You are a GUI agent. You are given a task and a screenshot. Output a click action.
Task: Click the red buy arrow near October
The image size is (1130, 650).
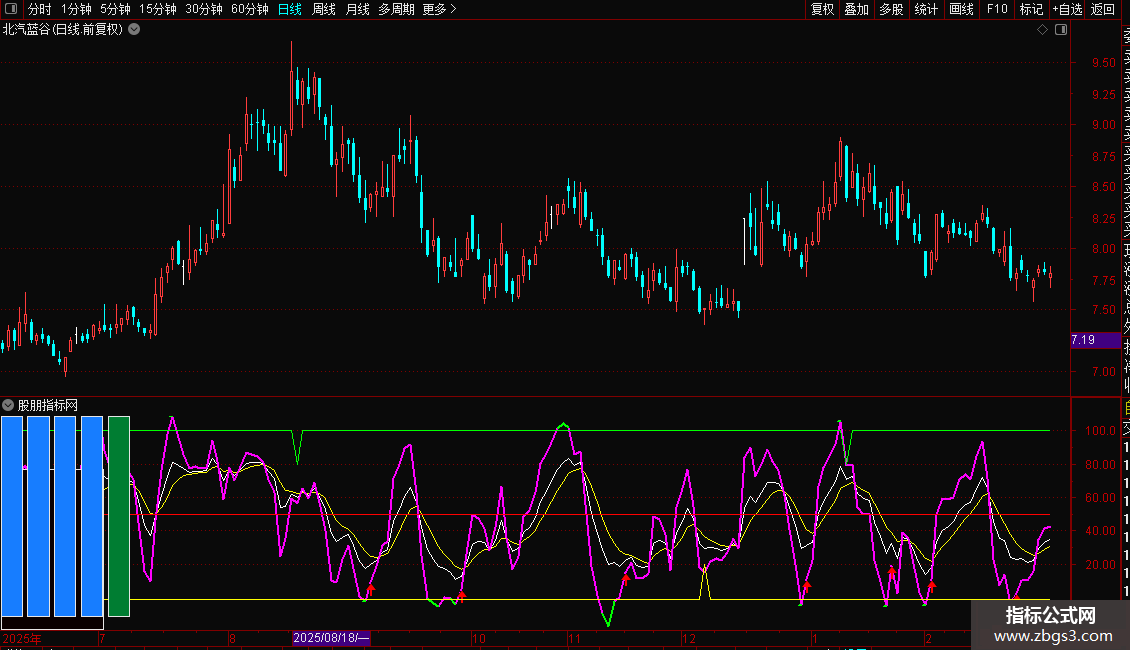click(x=461, y=595)
